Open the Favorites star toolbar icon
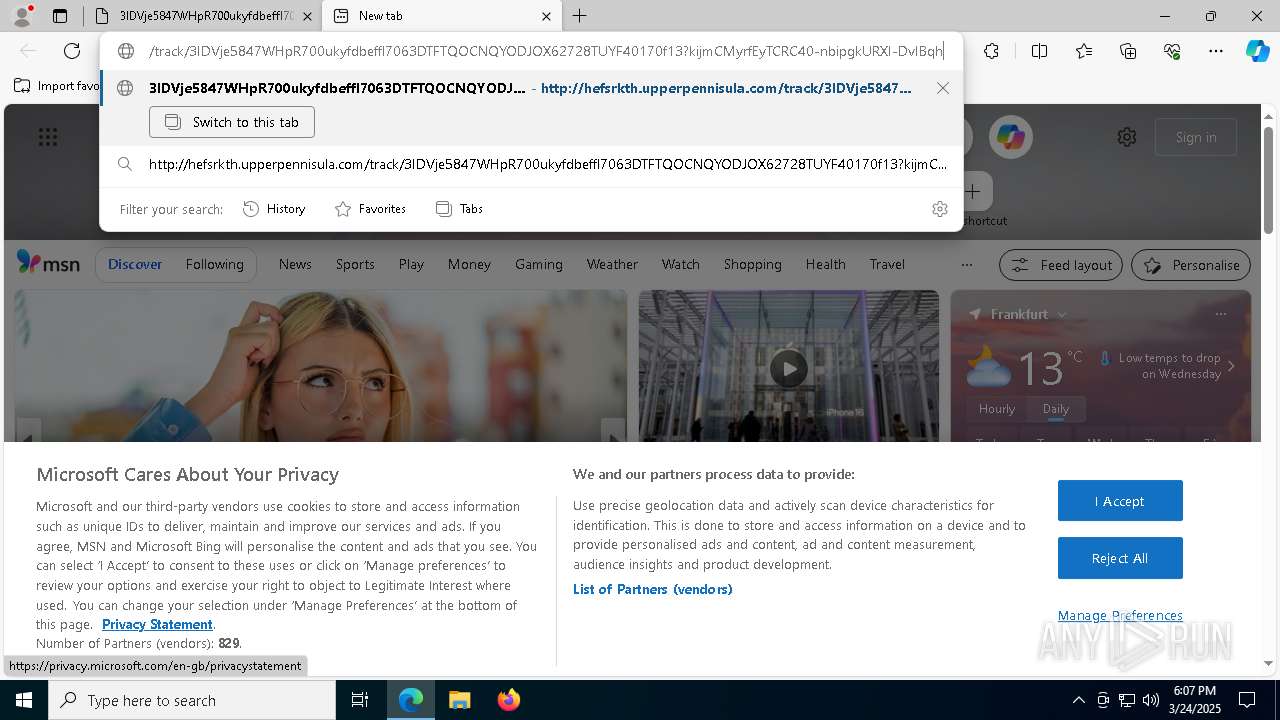 [x=1084, y=51]
